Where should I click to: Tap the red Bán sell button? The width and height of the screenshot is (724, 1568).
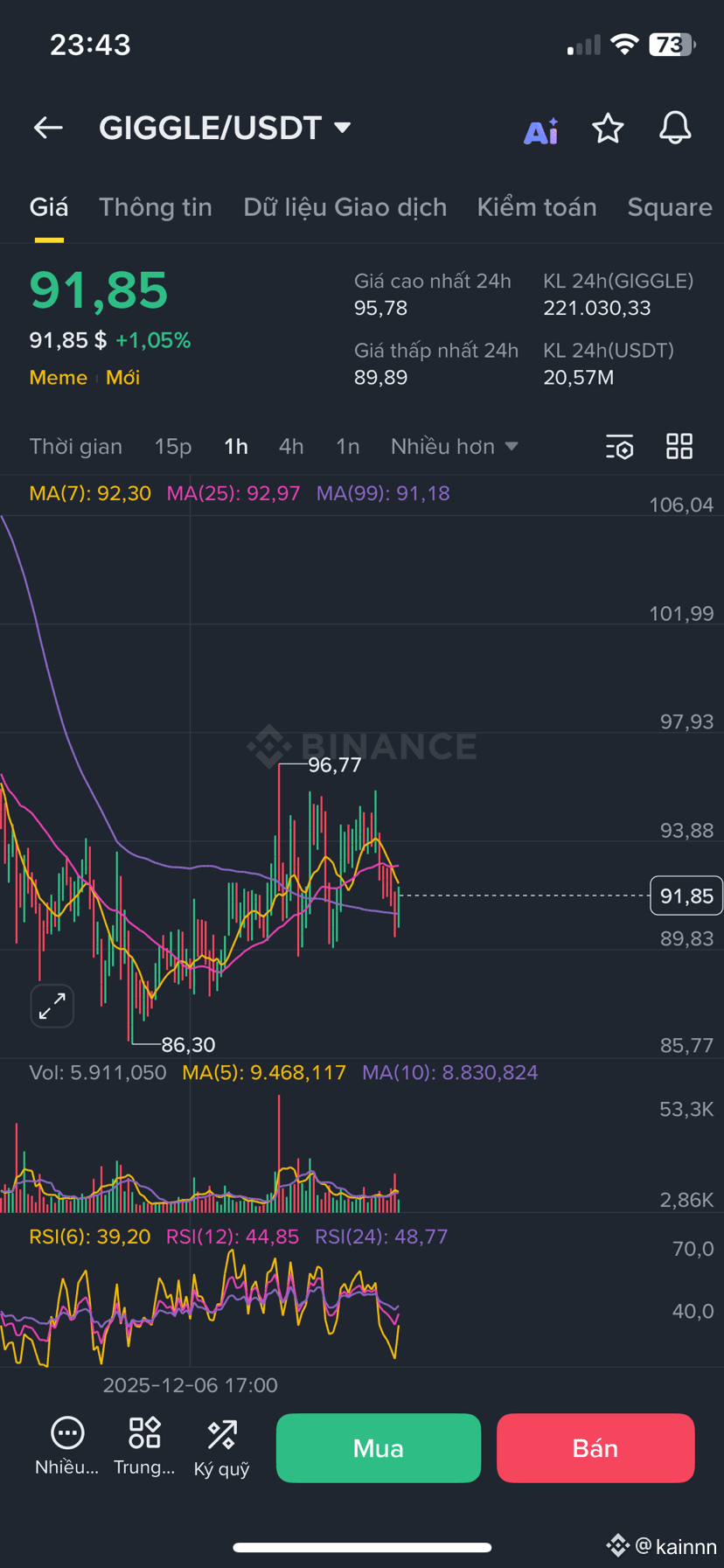595,1448
